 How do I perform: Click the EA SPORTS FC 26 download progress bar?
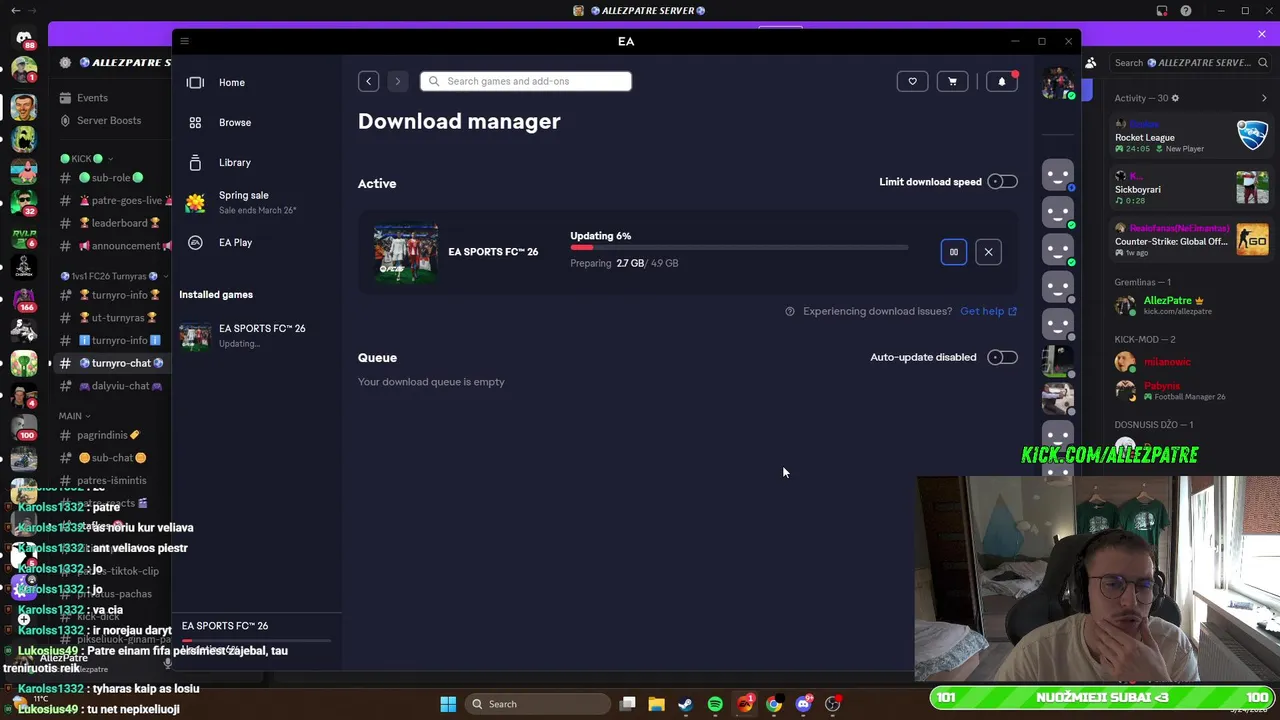pyautogui.click(x=739, y=247)
